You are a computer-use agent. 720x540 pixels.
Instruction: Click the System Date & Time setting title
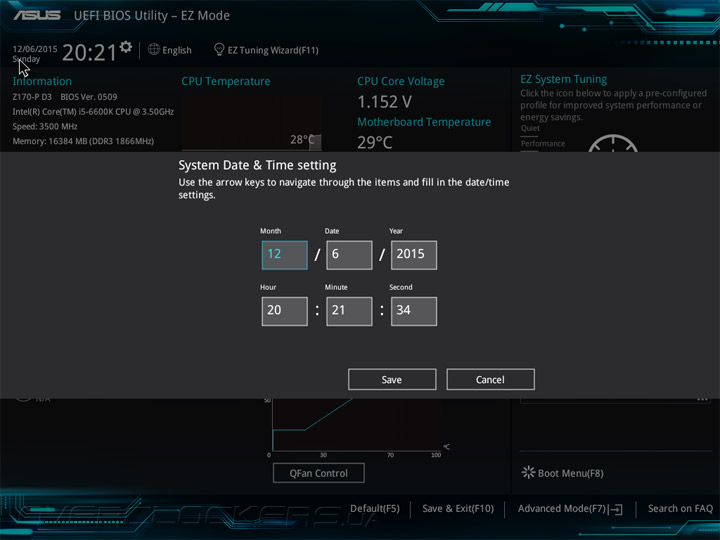point(257,165)
